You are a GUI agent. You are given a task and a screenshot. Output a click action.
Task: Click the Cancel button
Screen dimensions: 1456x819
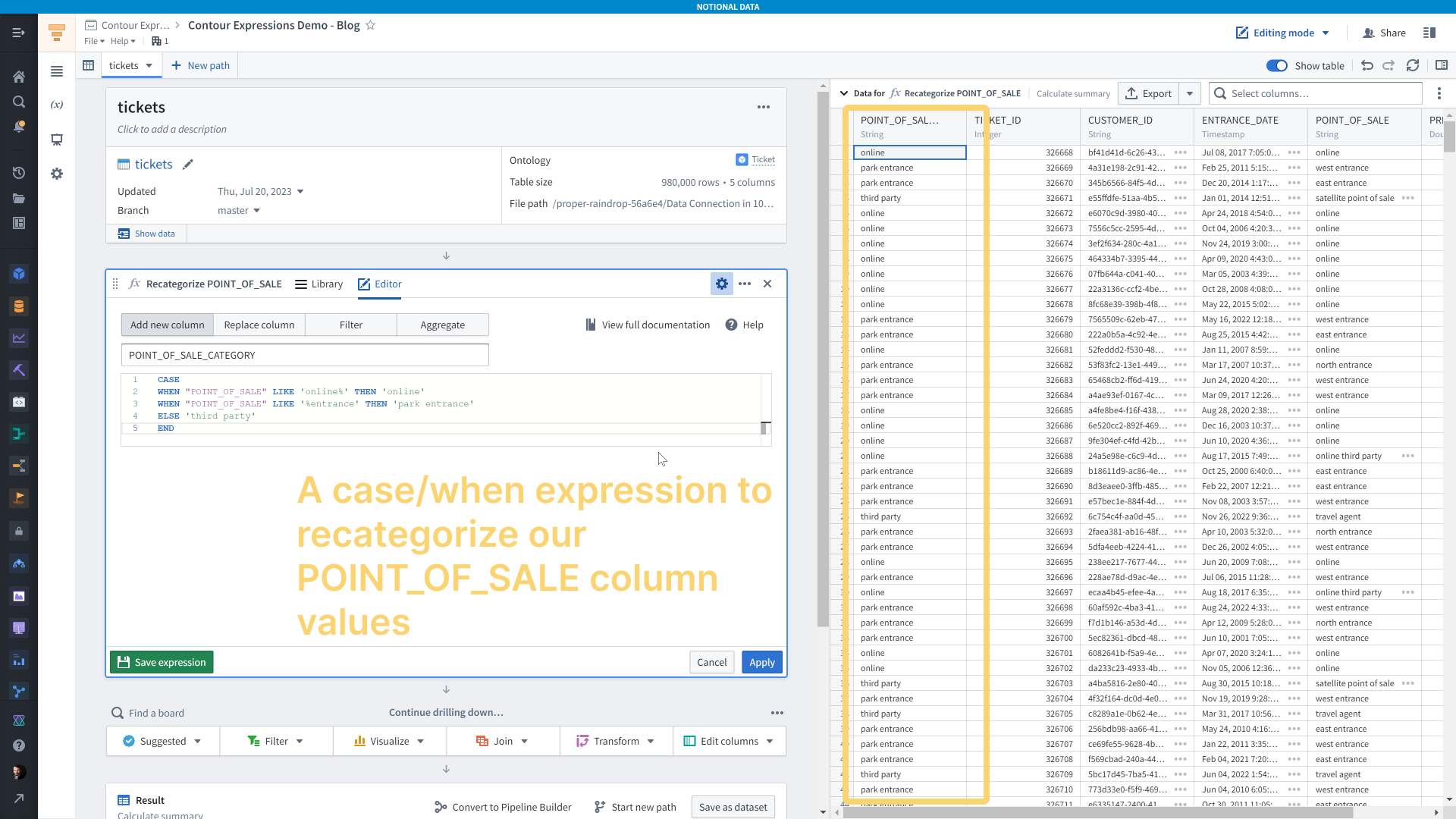(x=712, y=662)
